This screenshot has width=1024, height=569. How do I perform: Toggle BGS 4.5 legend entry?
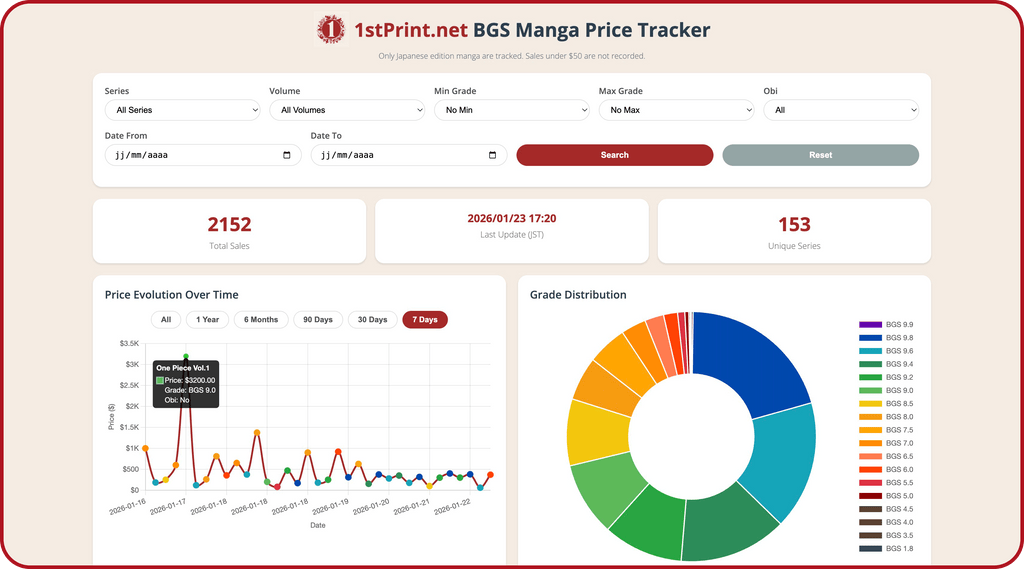(886, 509)
